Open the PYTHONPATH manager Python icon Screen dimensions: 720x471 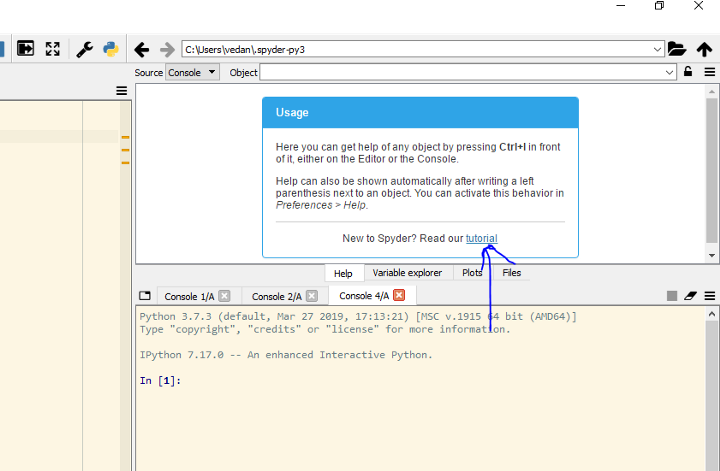click(x=111, y=49)
